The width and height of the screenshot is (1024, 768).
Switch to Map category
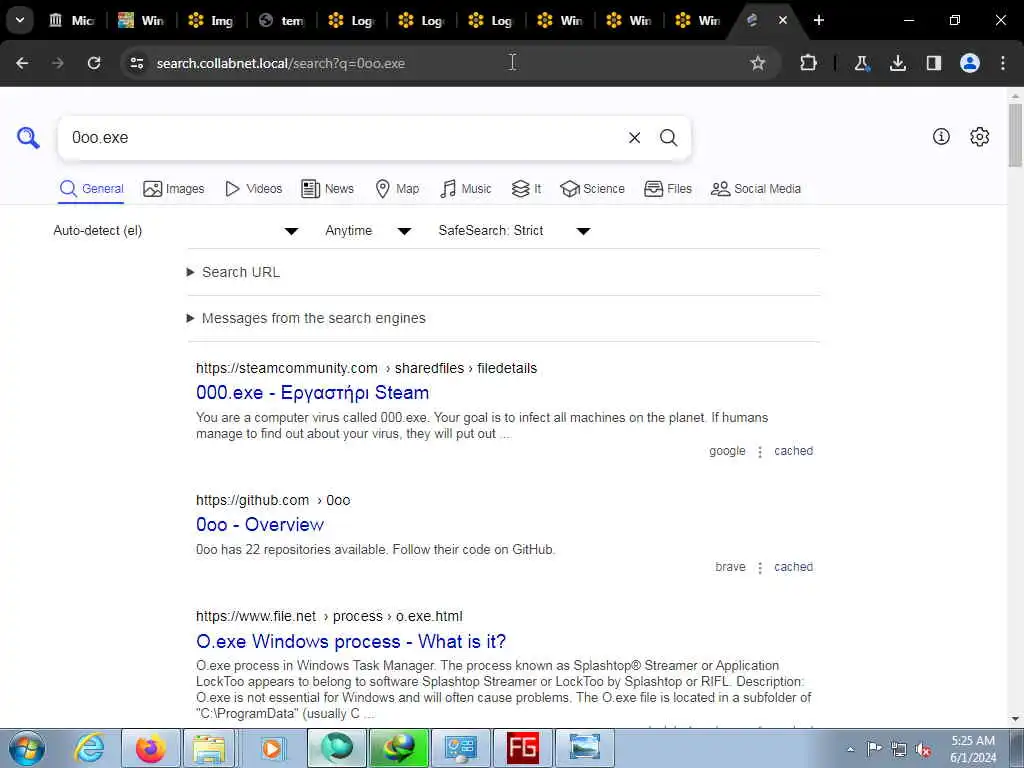click(397, 189)
